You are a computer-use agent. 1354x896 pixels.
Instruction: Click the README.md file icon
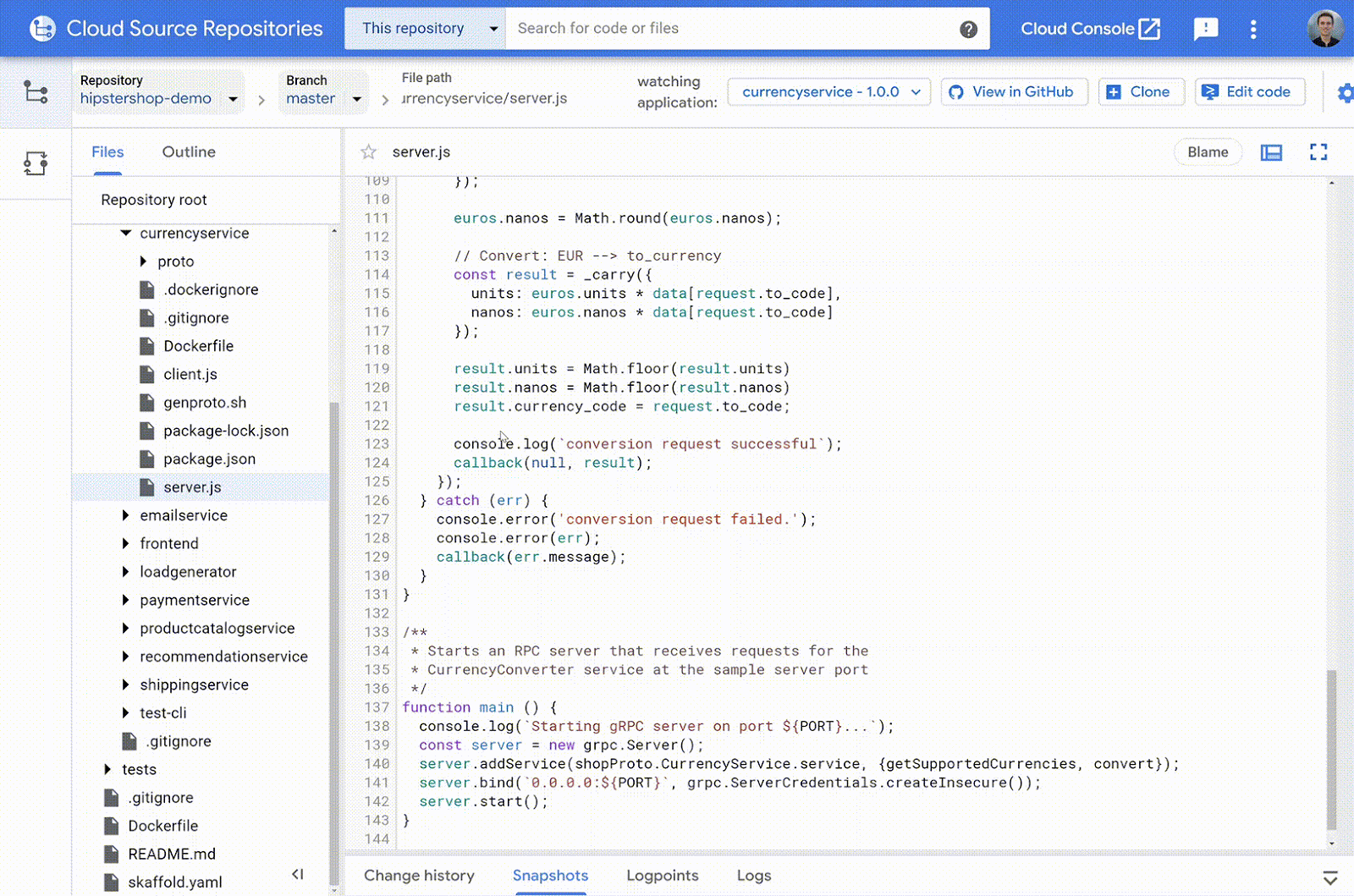point(112,854)
